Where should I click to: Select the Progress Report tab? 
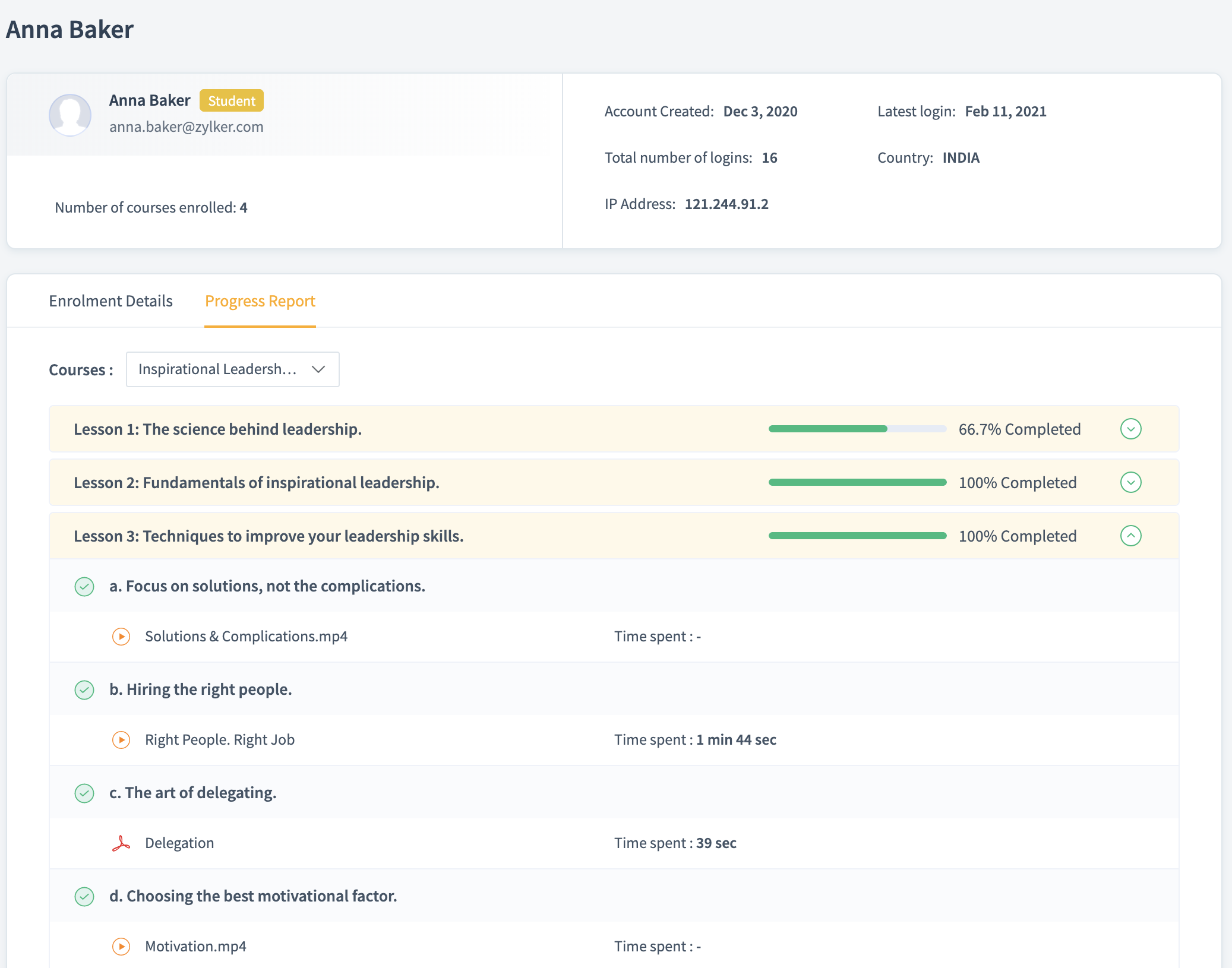click(x=260, y=301)
